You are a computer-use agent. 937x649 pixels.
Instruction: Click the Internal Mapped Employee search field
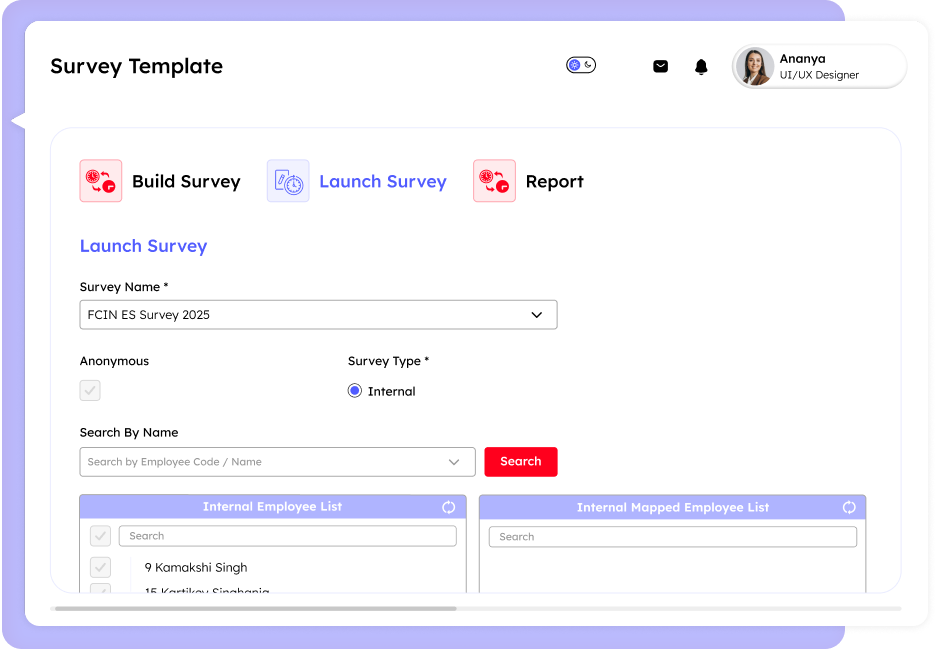[672, 537]
